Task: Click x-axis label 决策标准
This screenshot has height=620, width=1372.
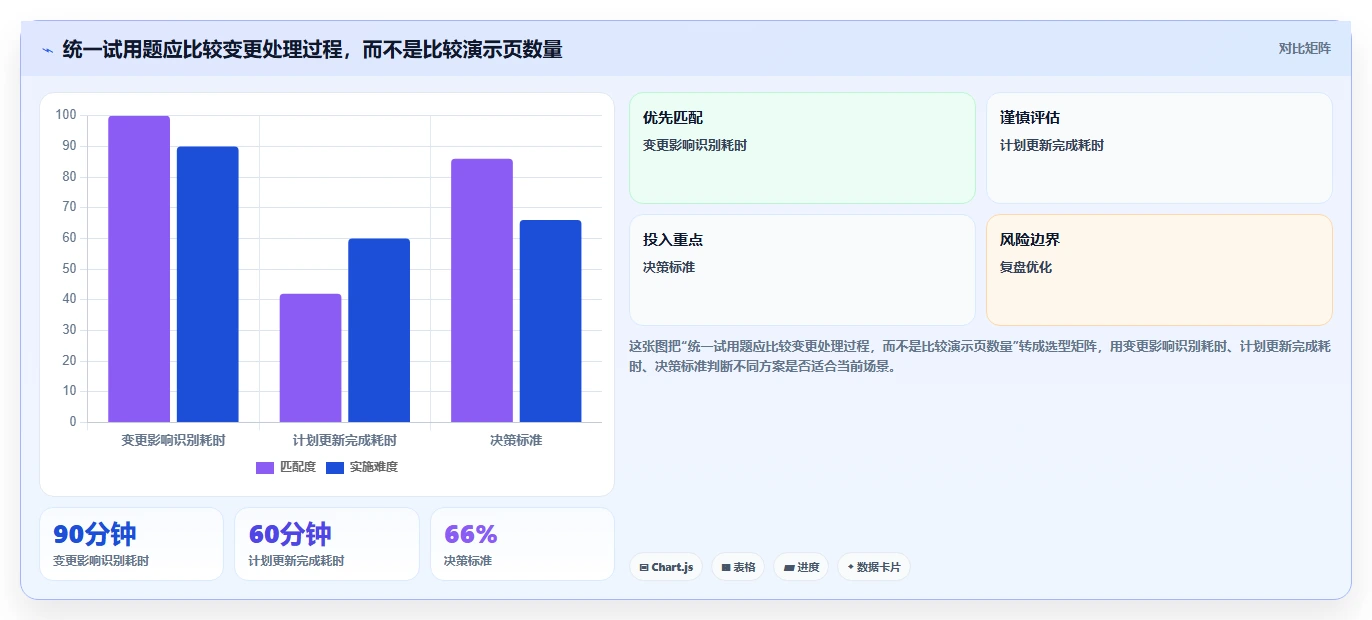Action: click(x=516, y=440)
